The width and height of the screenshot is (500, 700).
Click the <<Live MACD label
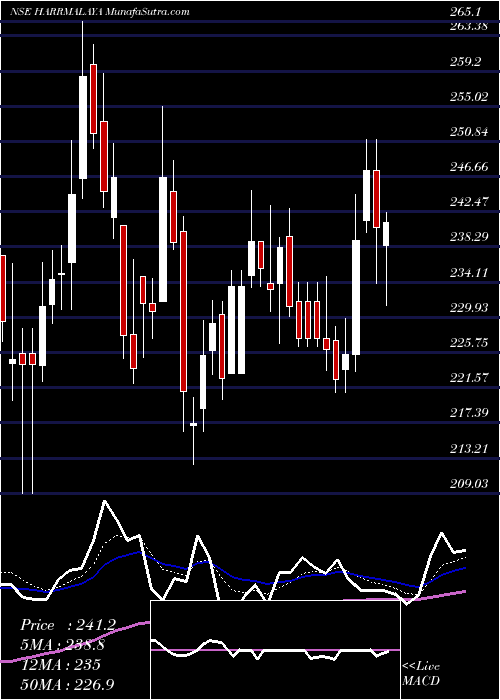tap(421, 674)
